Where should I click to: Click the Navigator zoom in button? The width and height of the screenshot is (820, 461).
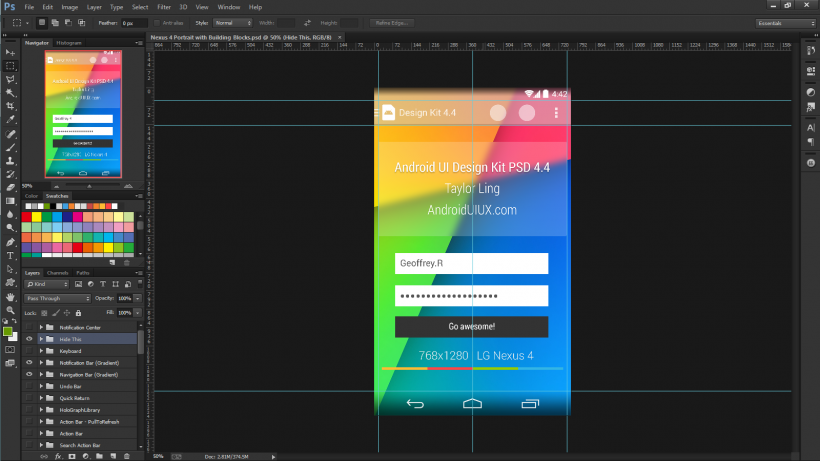[x=128, y=186]
